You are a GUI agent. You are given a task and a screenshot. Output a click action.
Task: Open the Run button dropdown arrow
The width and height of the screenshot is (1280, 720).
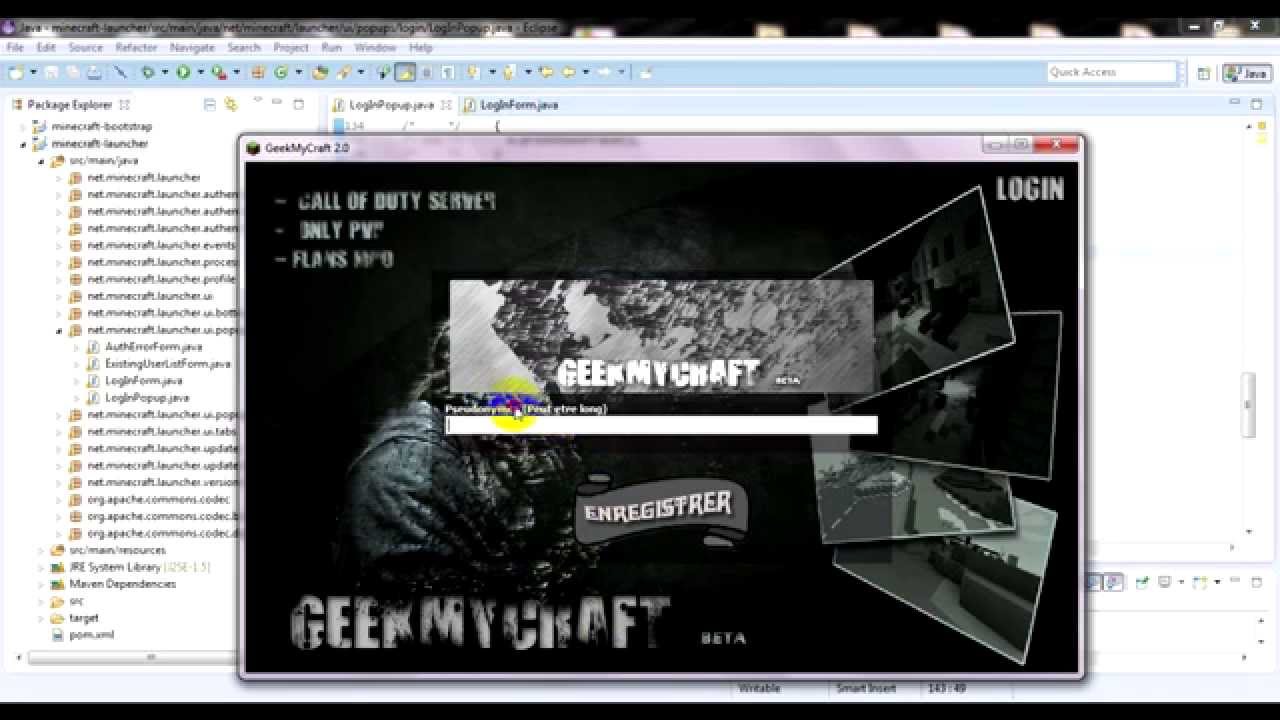pyautogui.click(x=200, y=72)
